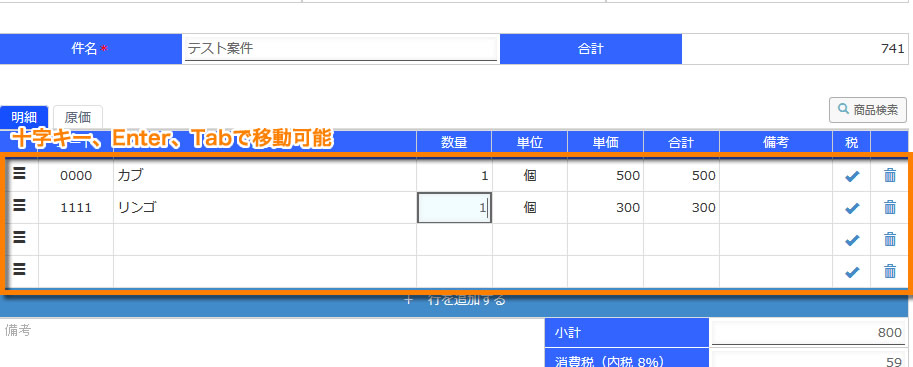Switch to the 明細 tab
This screenshot has width=913, height=367.
[x=24, y=118]
